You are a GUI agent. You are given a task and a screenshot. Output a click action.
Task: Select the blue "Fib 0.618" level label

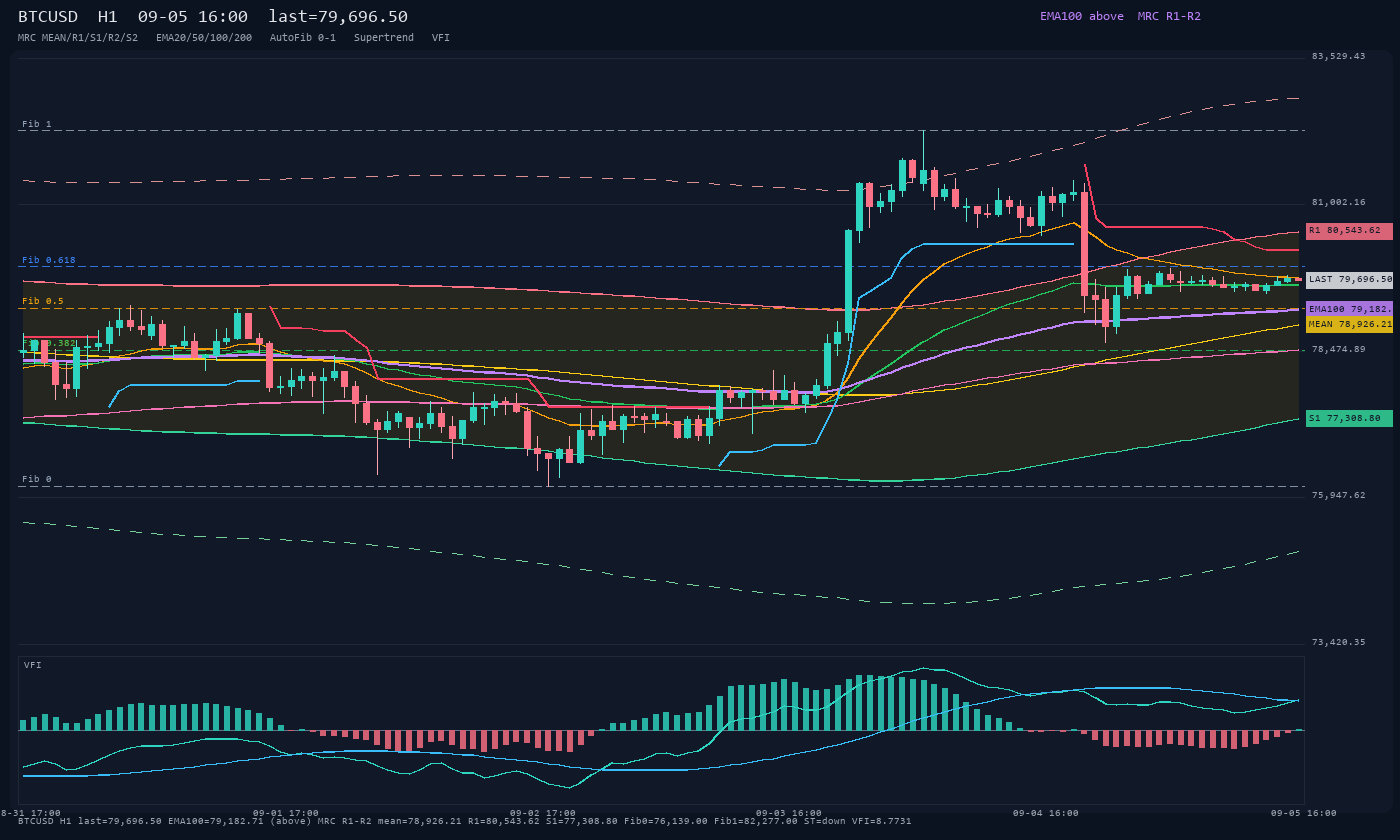[49, 260]
